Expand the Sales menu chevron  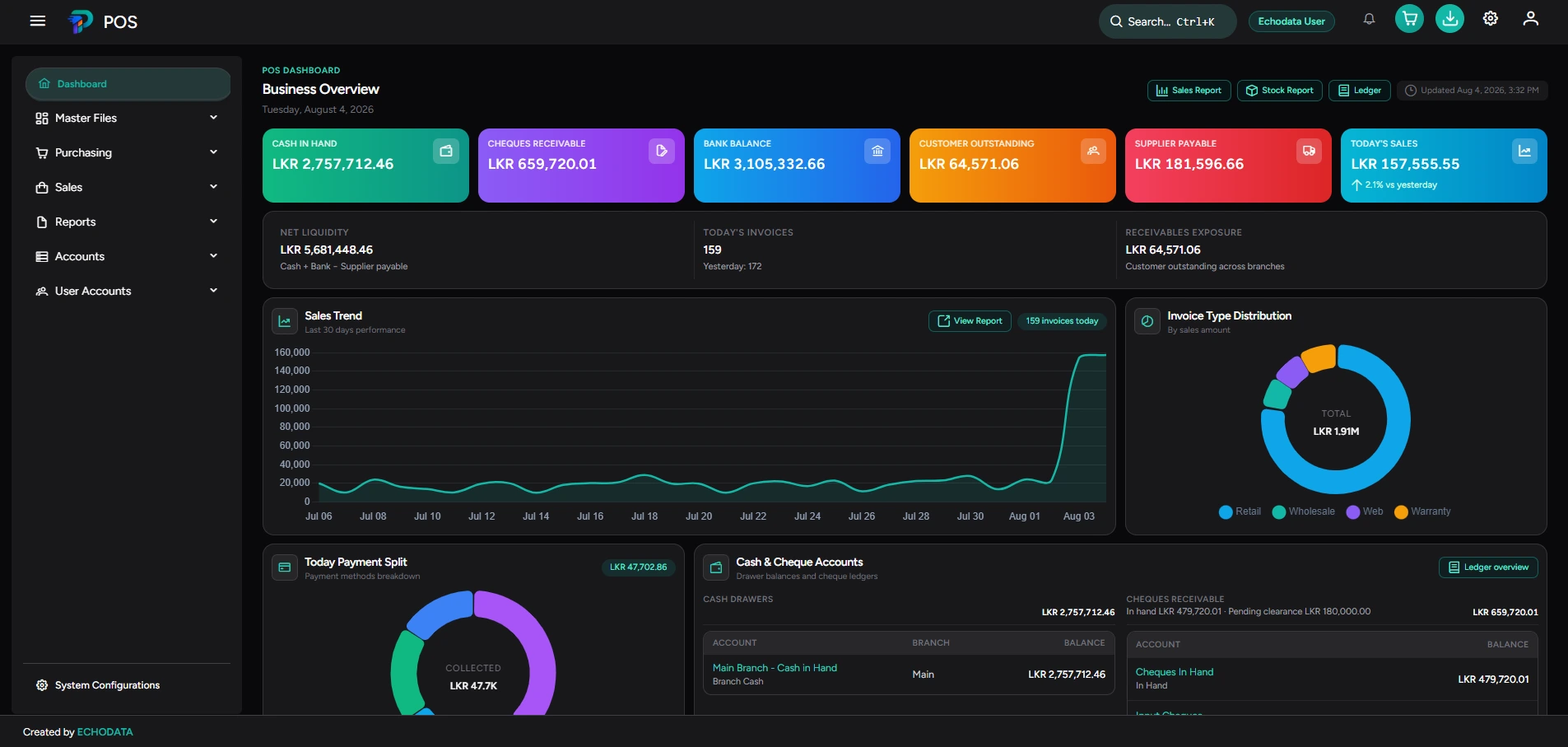[x=214, y=187]
